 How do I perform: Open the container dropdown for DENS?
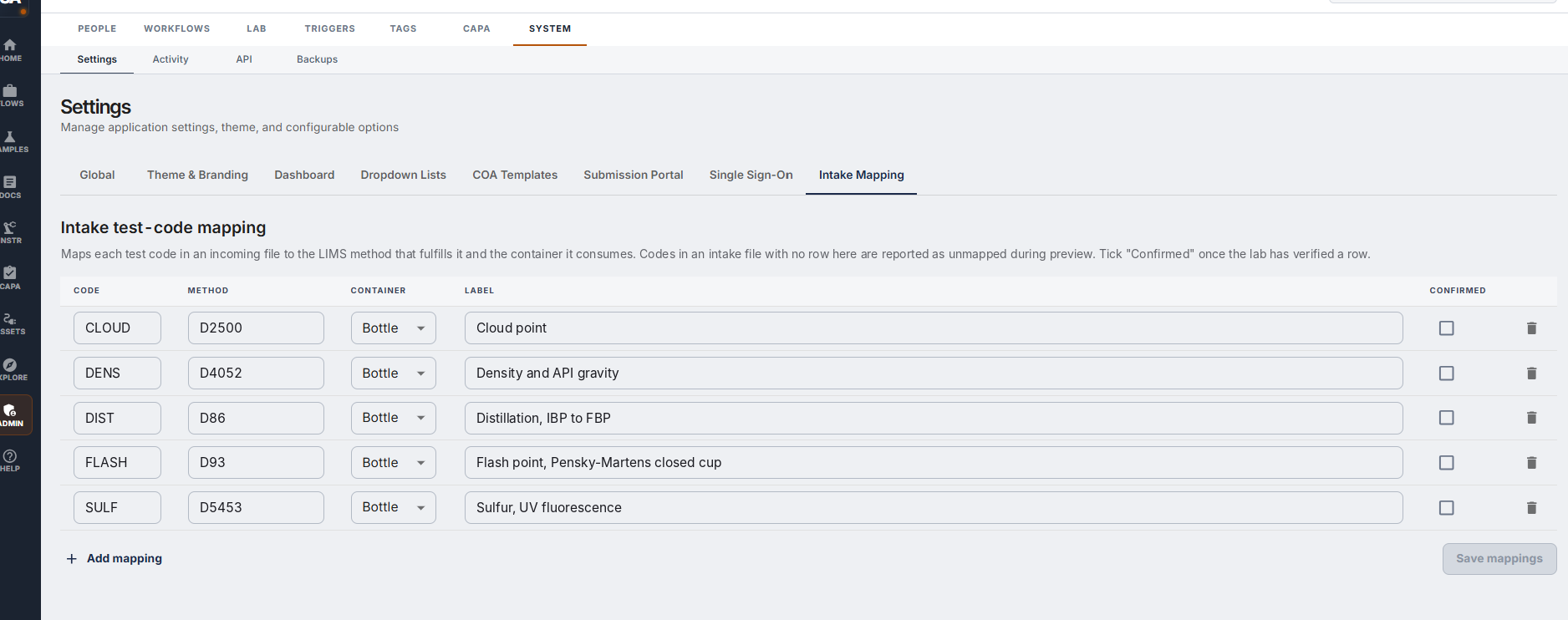(393, 374)
